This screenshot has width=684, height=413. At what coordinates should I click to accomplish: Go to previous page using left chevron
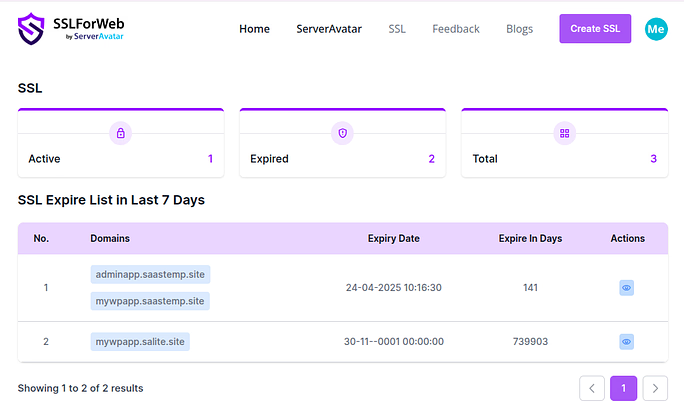pyautogui.click(x=592, y=388)
